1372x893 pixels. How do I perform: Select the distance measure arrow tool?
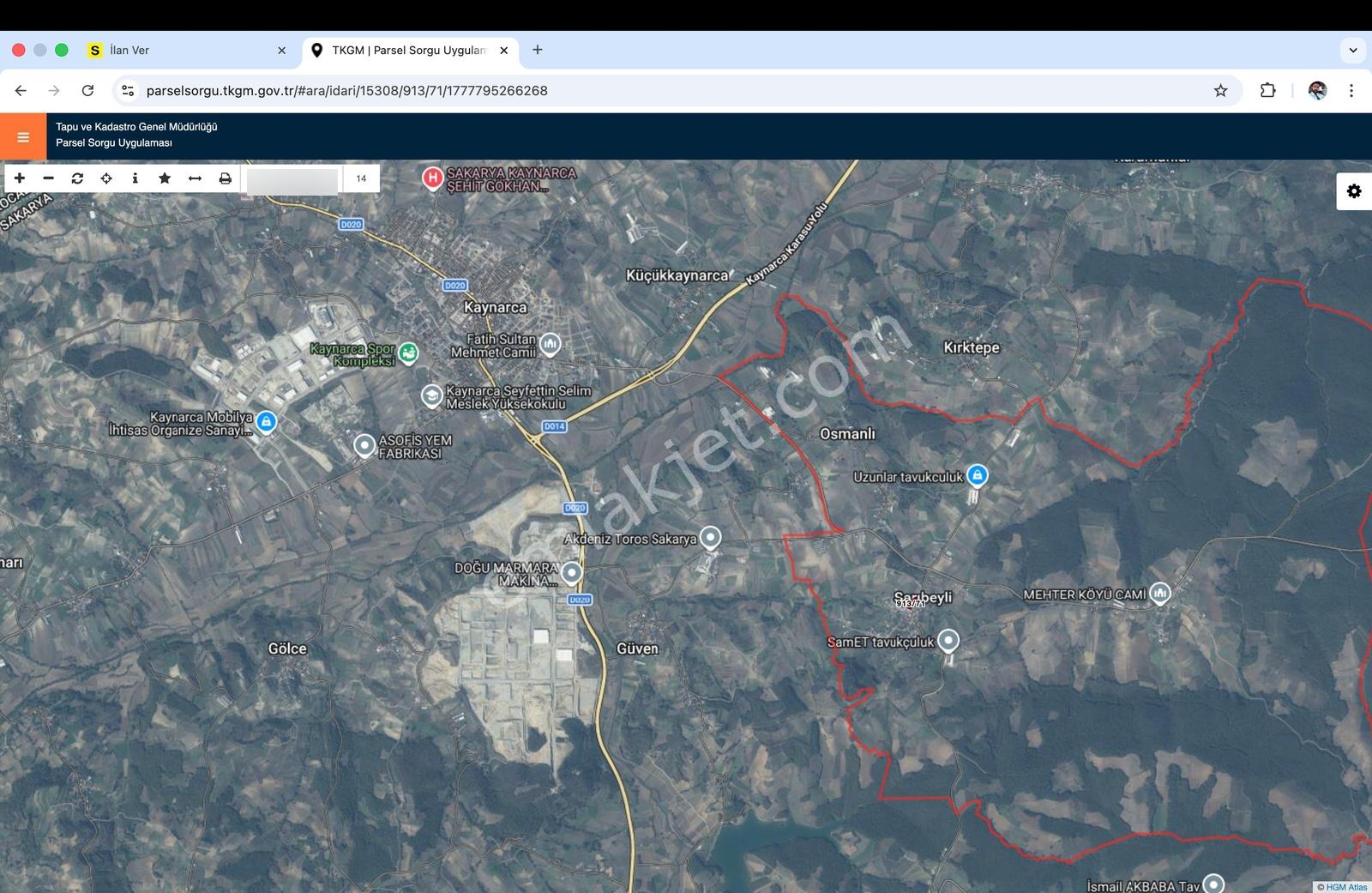click(x=195, y=178)
